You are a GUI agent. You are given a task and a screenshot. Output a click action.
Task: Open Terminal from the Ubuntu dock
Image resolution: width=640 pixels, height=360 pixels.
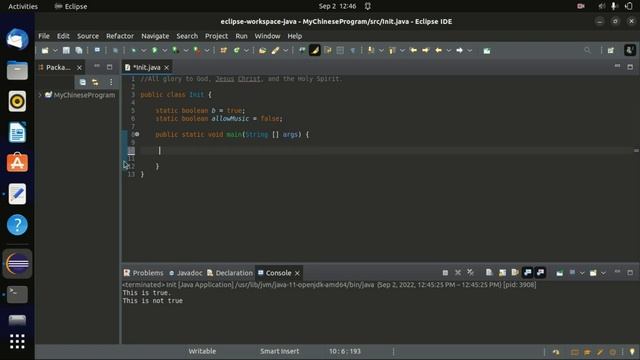[x=17, y=294]
